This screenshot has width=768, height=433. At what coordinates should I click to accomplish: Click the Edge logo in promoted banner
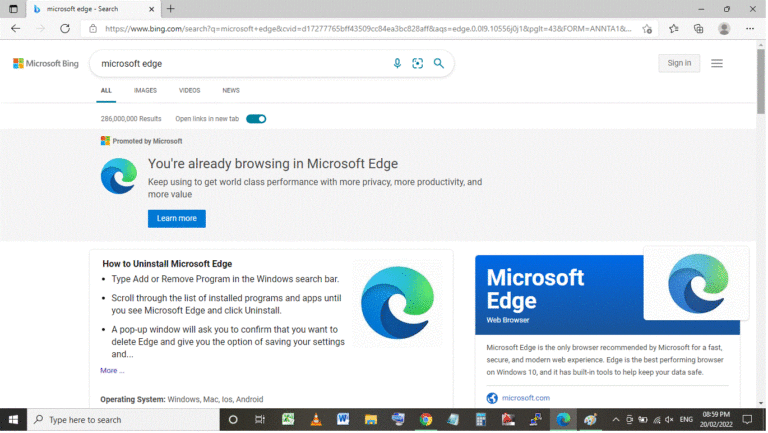(119, 176)
